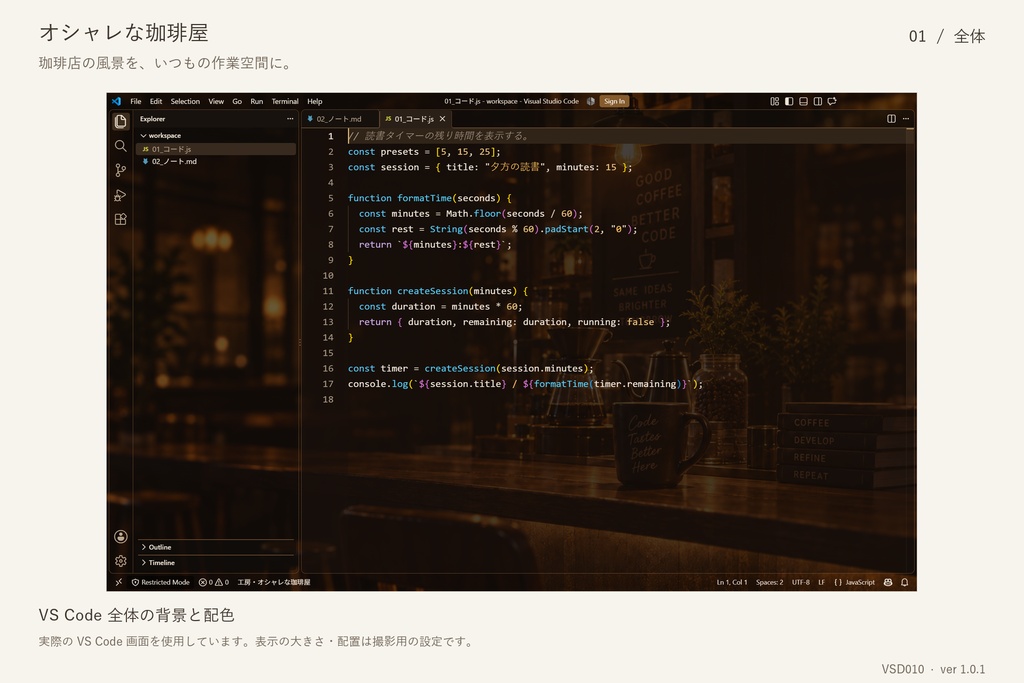Open the Search view icon
This screenshot has height=683, width=1024.
(x=121, y=146)
